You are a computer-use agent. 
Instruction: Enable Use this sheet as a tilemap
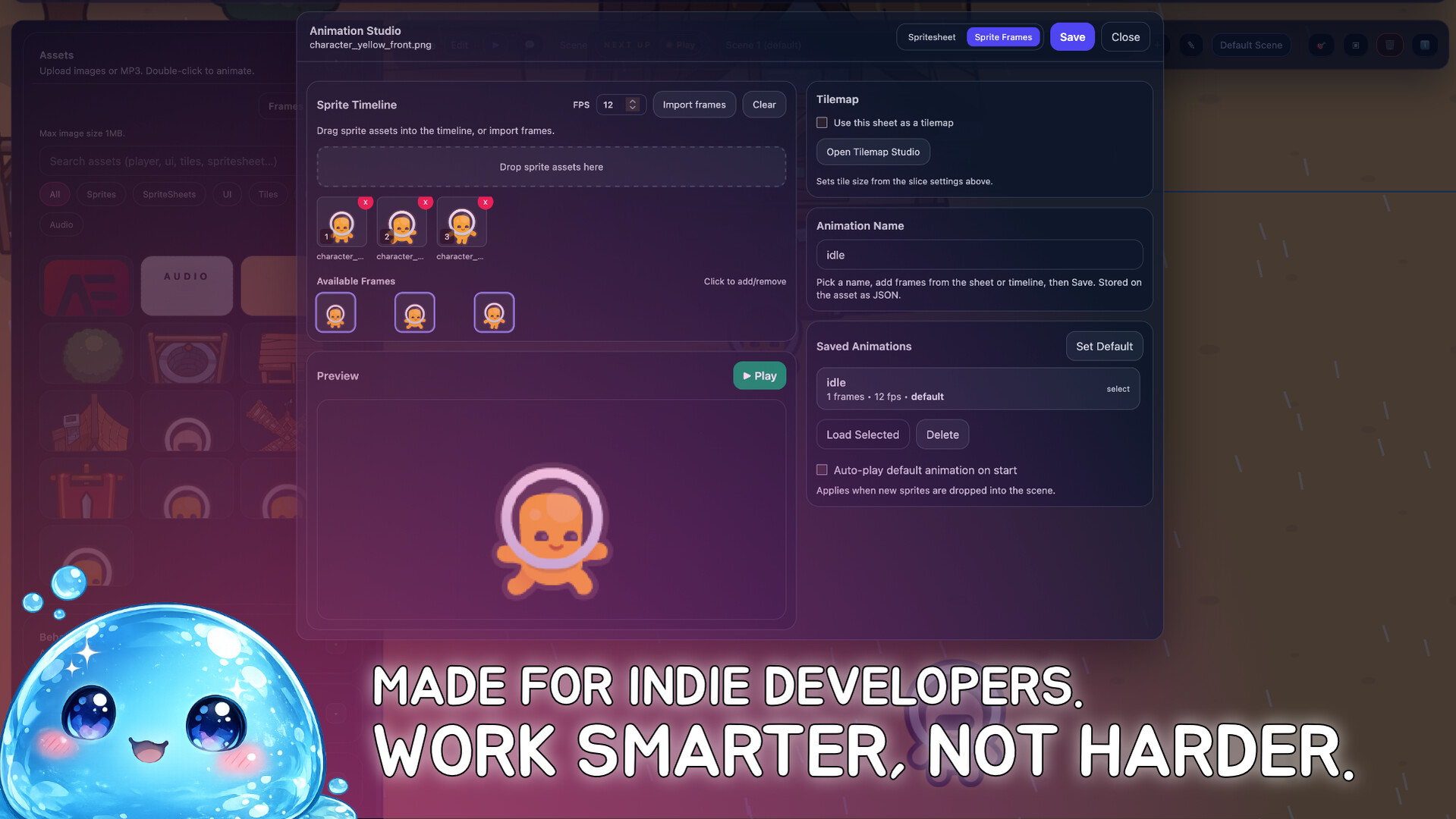pyautogui.click(x=822, y=123)
